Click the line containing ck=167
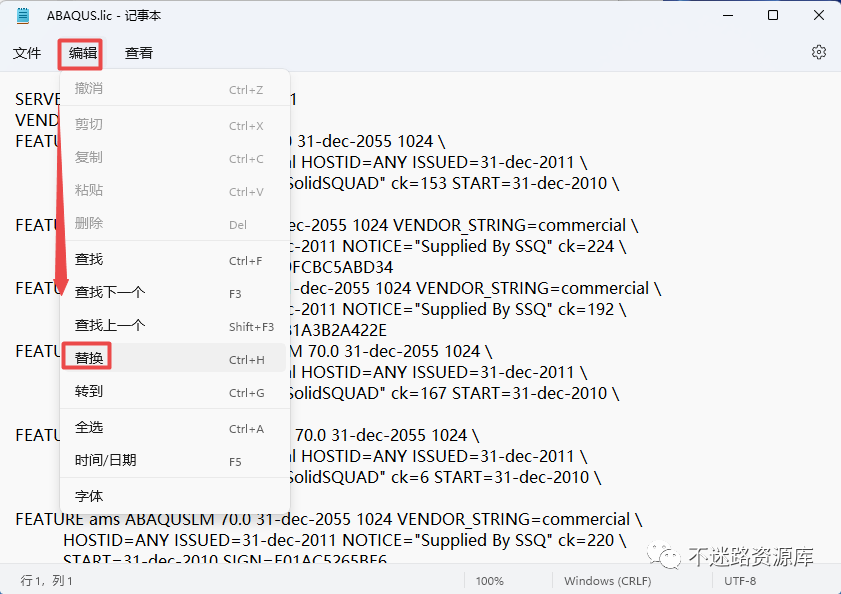The height and width of the screenshot is (594, 841). coord(454,393)
